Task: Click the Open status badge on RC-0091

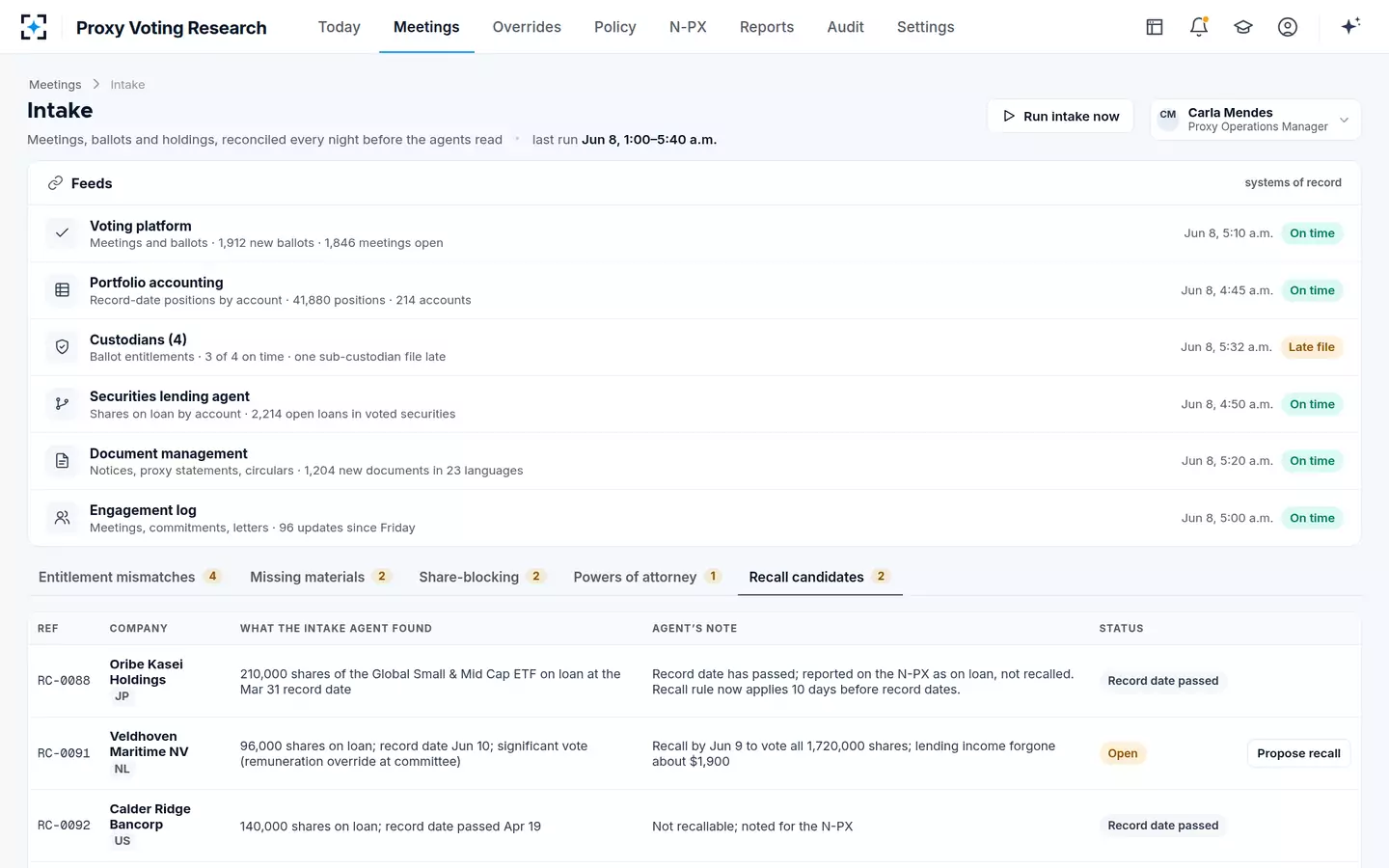Action: coord(1122,753)
